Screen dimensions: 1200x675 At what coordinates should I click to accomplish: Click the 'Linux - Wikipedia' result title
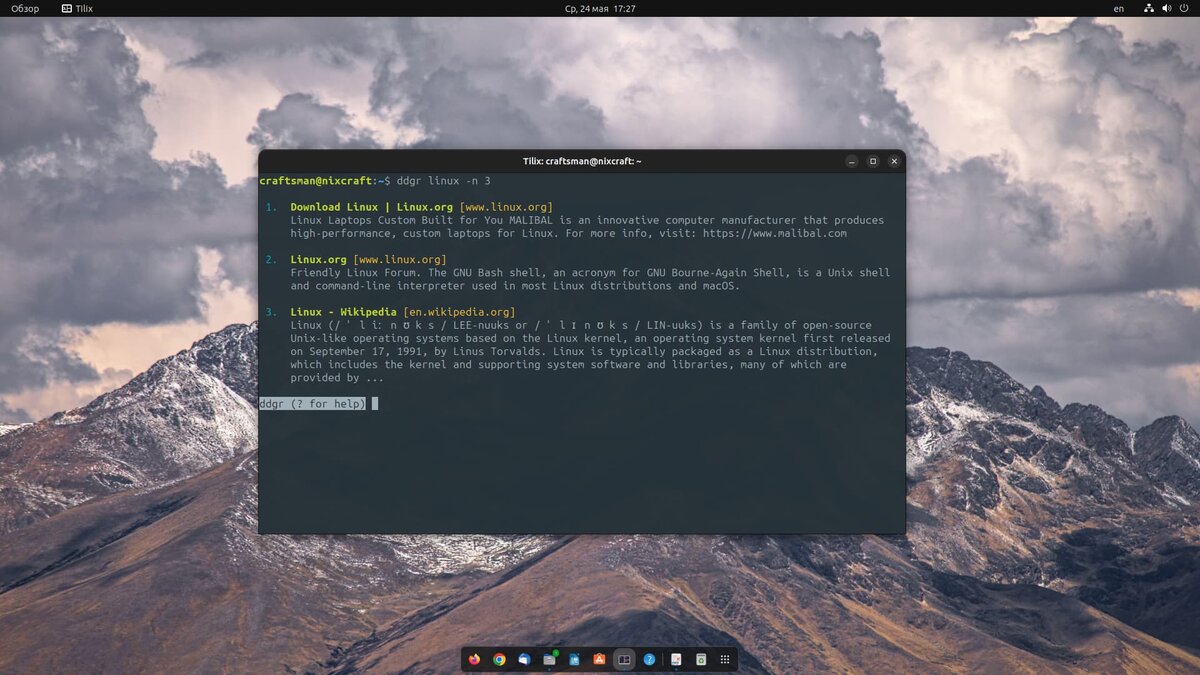[x=344, y=312]
